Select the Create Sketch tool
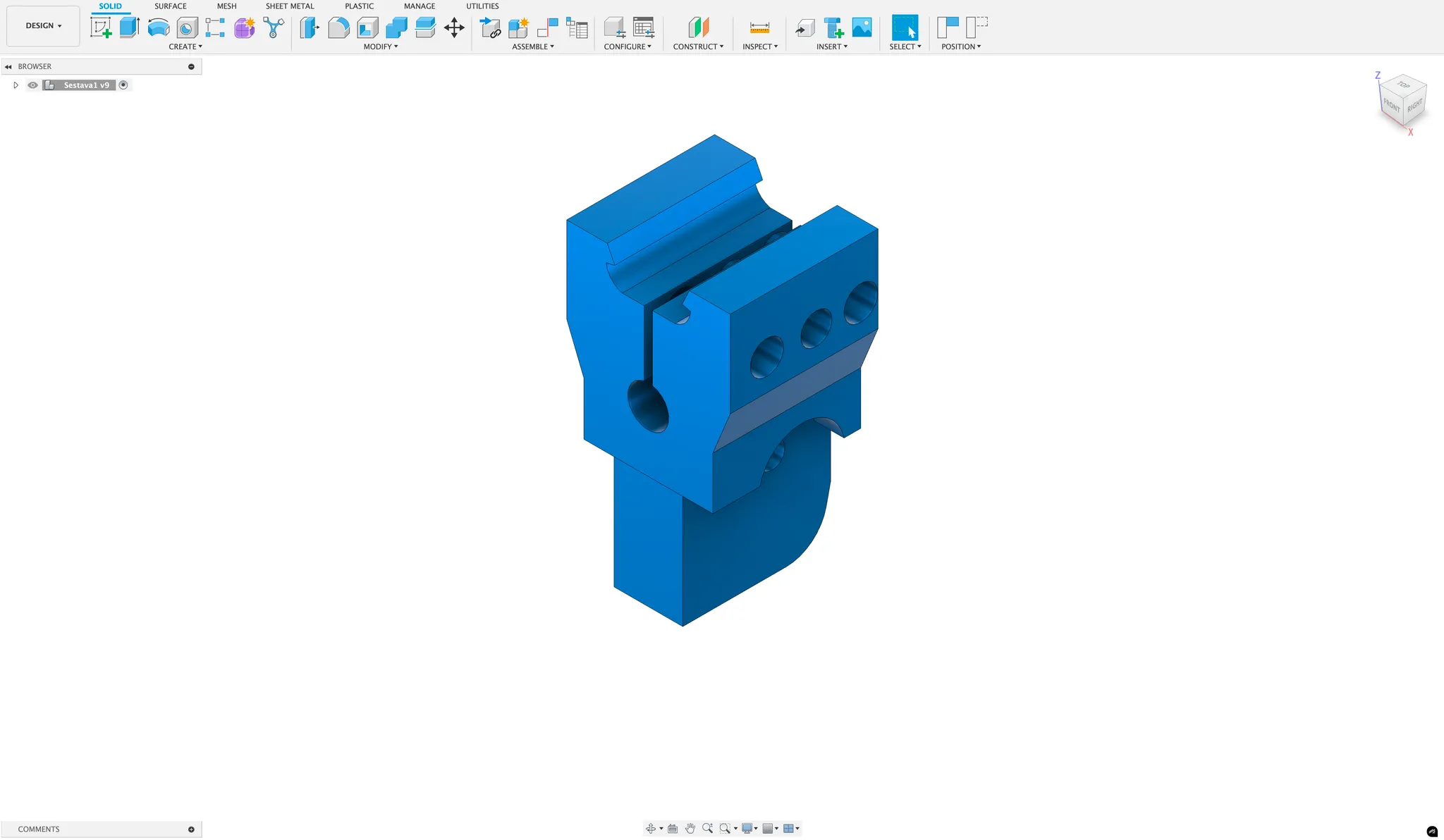The width and height of the screenshot is (1444, 840). (x=101, y=28)
